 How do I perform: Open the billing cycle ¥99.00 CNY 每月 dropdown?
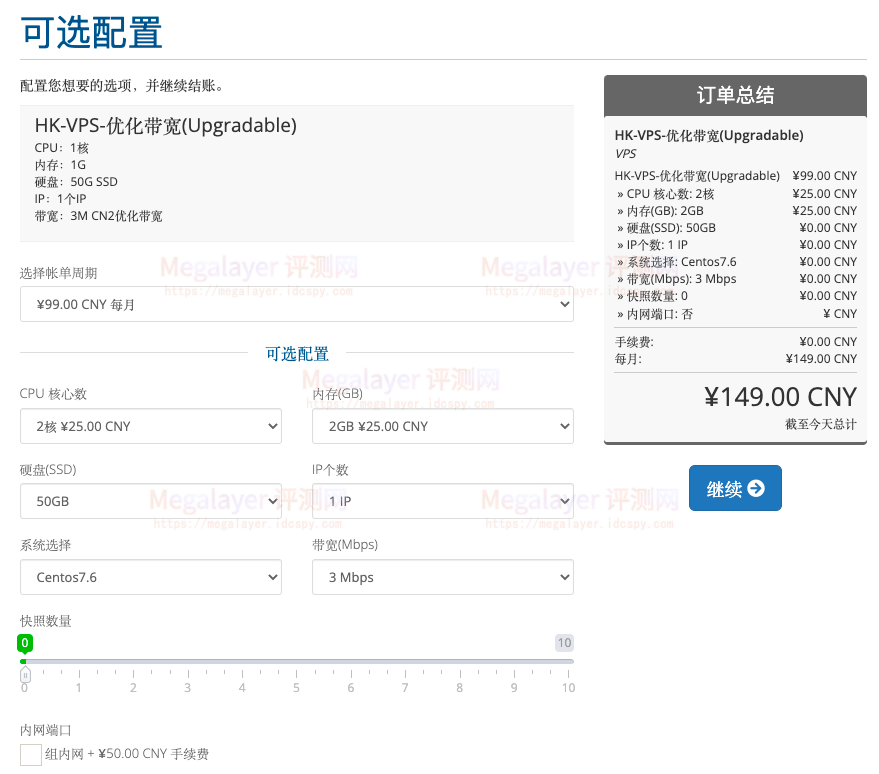297,304
